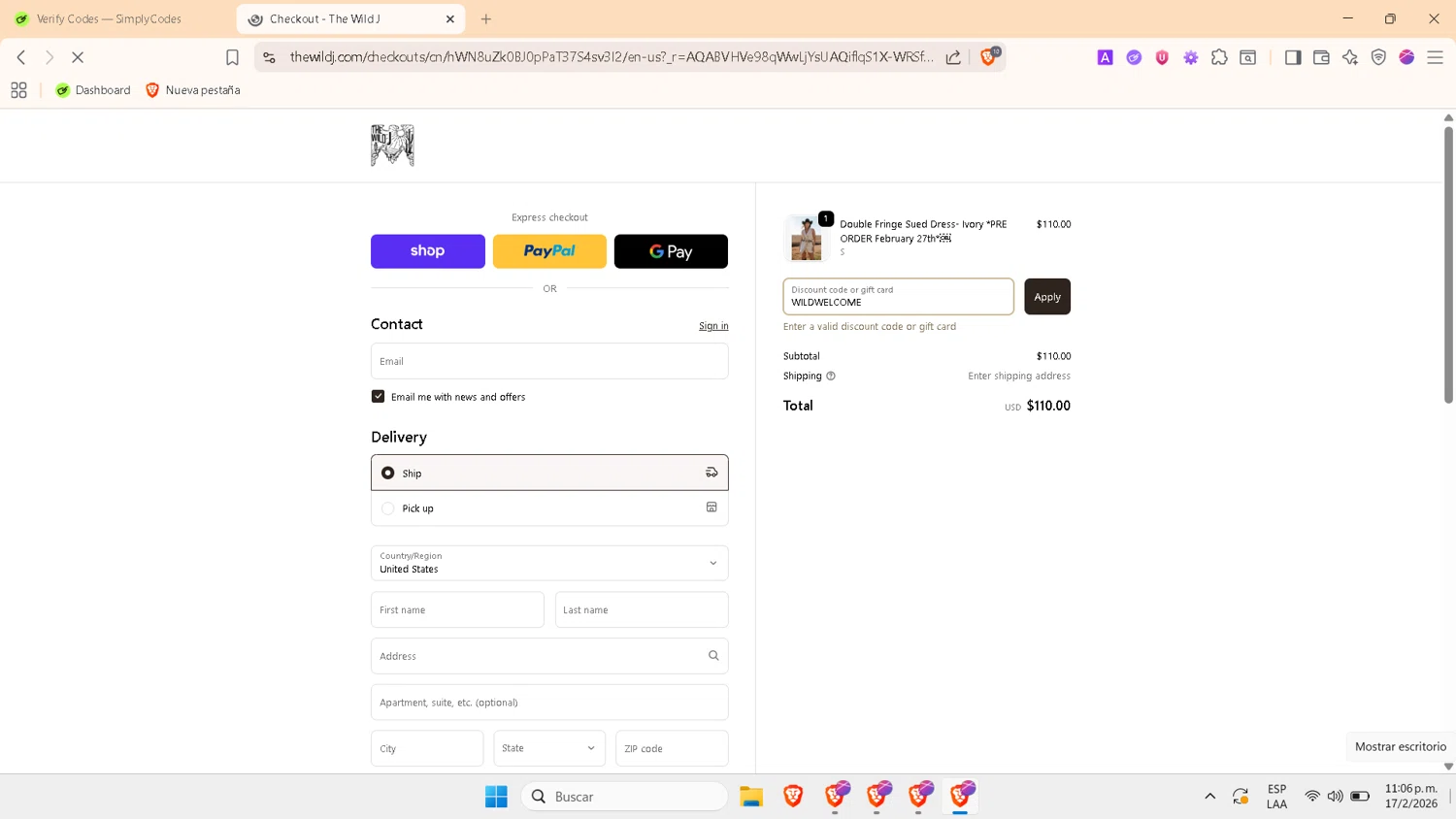Open the volume control
This screenshot has height=819, width=1456.
click(x=1336, y=797)
